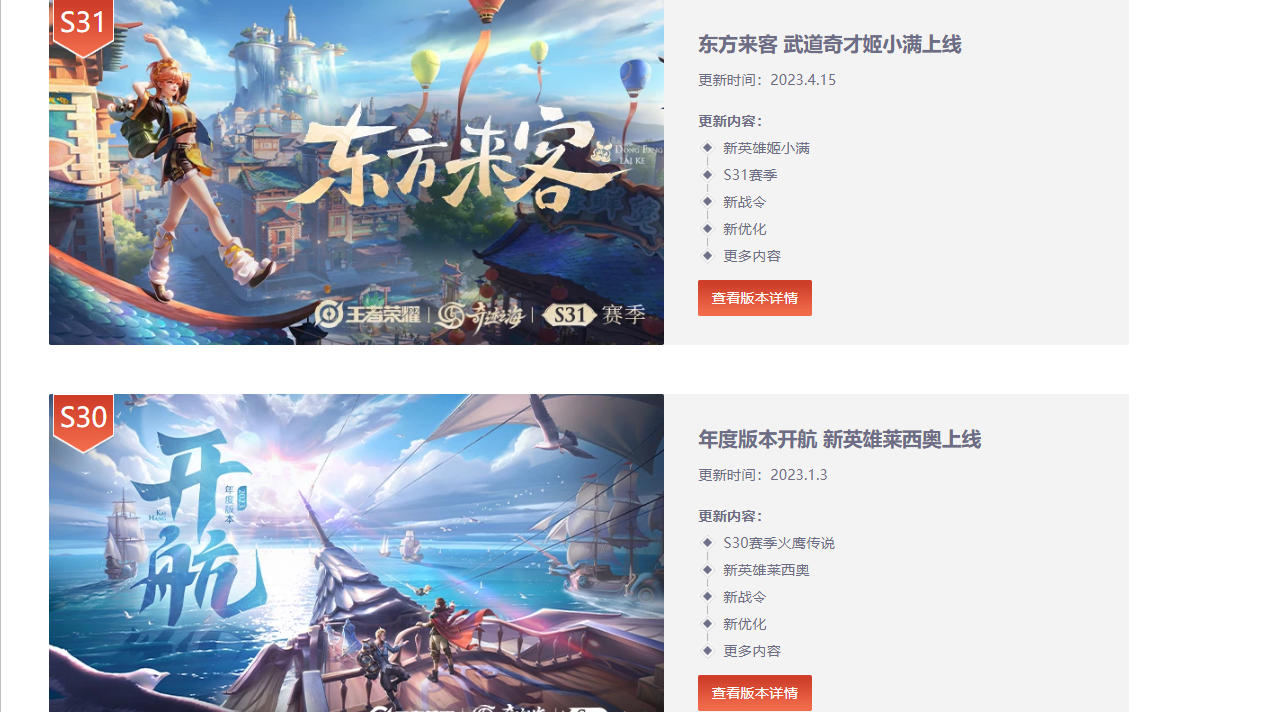Open 查看版本详情 for the S30 update
1264x712 pixels.
coord(755,693)
